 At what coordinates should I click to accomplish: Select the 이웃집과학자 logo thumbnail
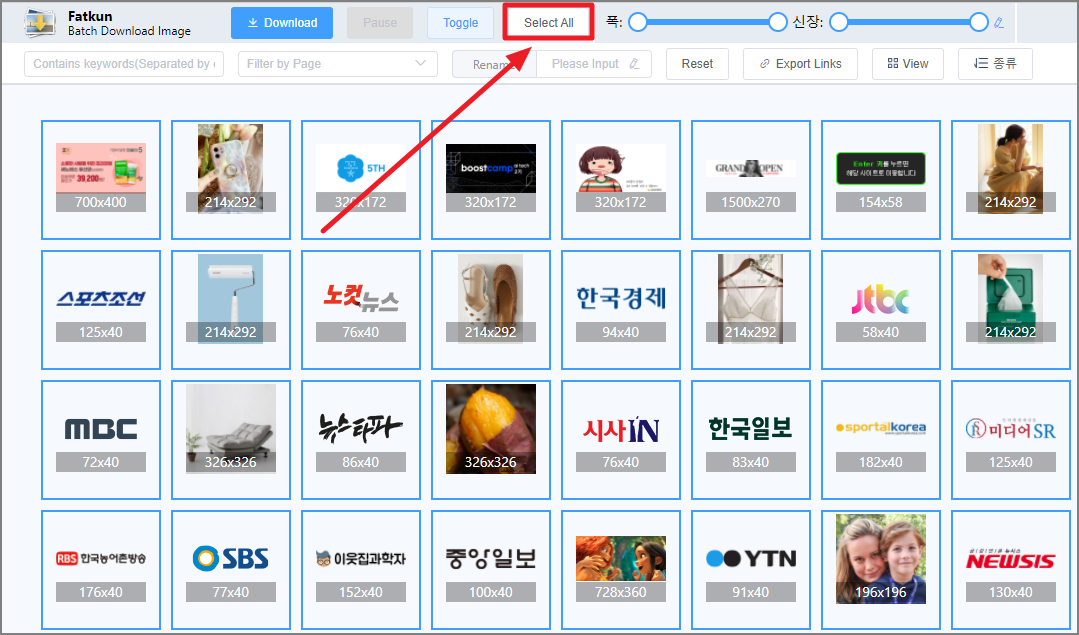coord(361,570)
